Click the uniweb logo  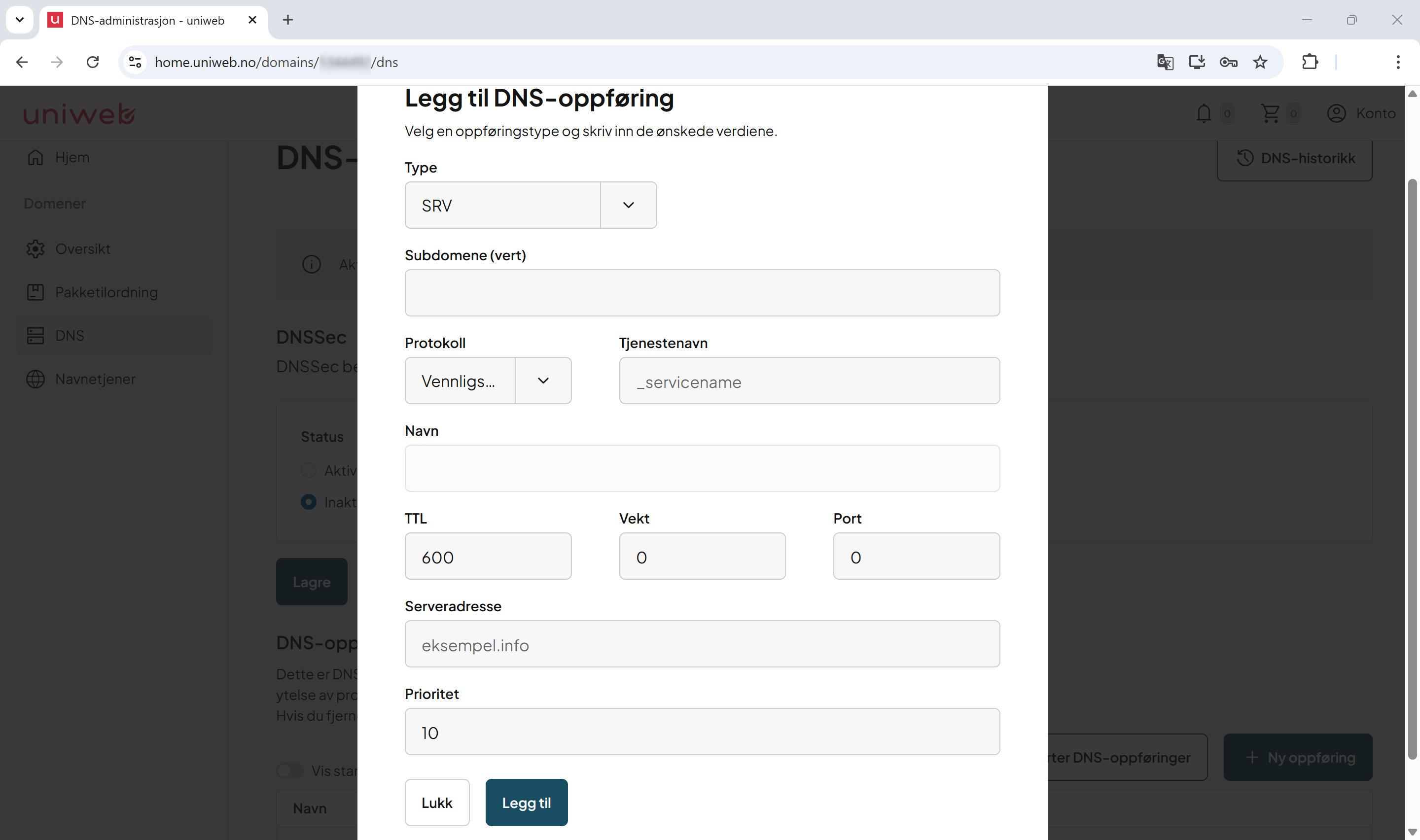79,114
